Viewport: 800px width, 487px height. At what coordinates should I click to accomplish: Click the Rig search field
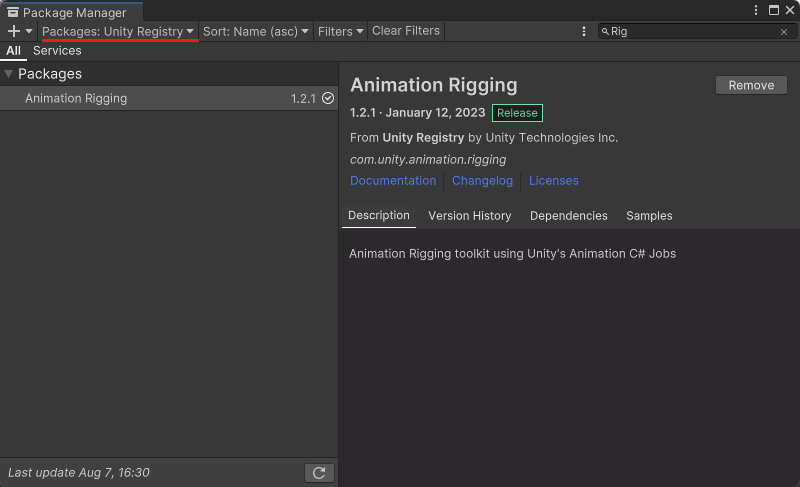click(697, 32)
